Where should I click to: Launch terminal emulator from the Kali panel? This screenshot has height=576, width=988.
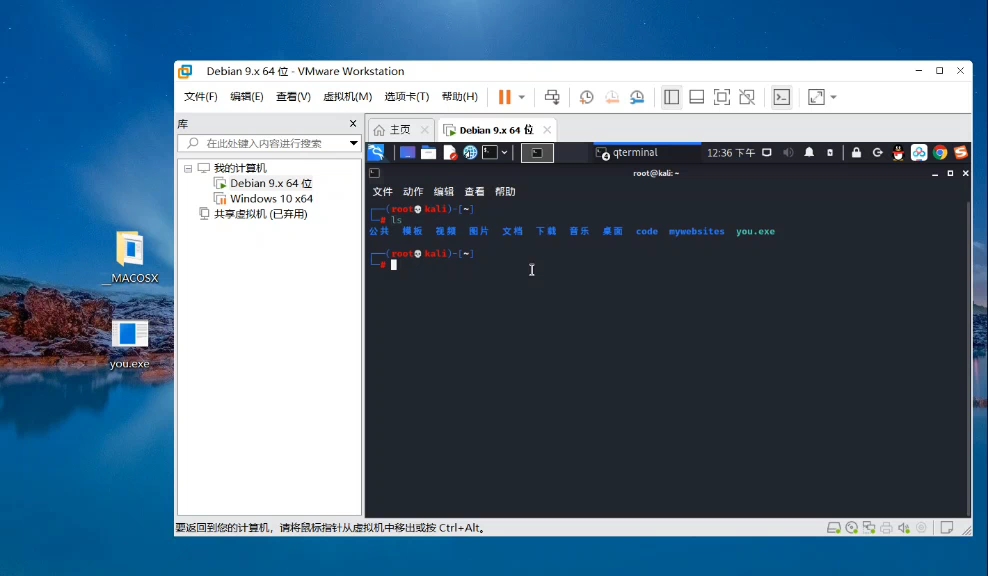pyautogui.click(x=490, y=153)
